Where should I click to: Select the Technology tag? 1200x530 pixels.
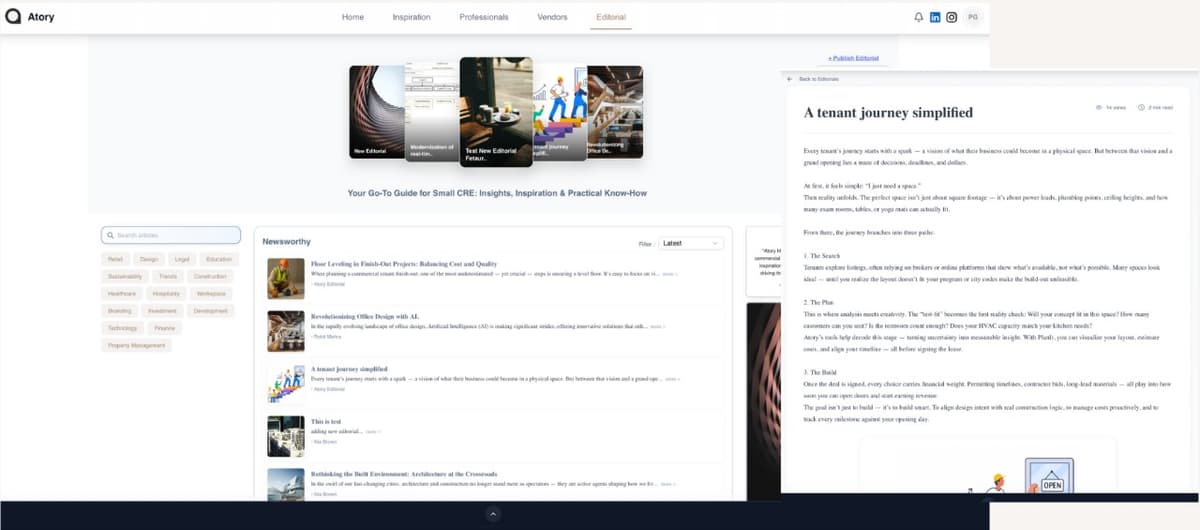123,328
